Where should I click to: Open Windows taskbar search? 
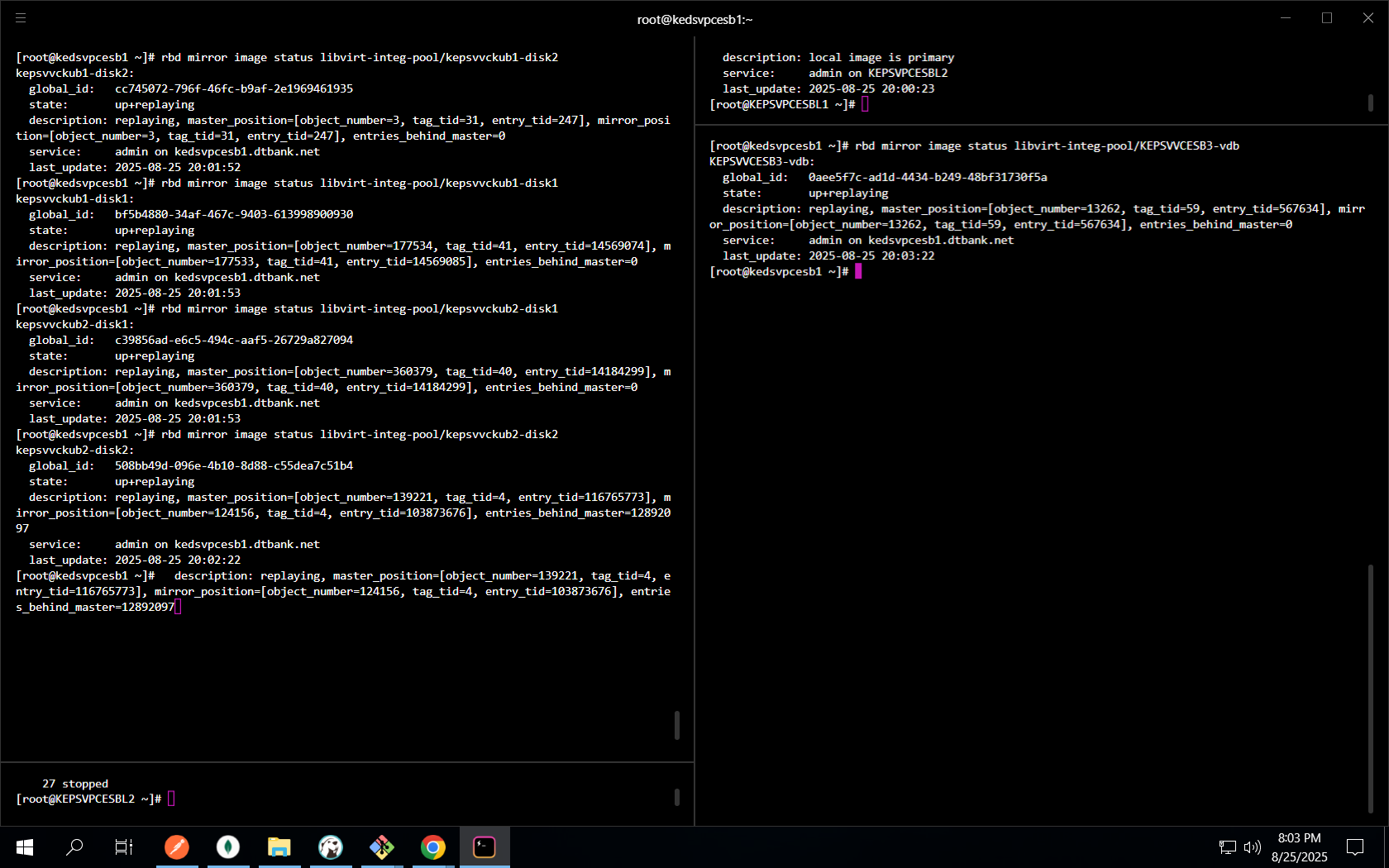pos(74,847)
